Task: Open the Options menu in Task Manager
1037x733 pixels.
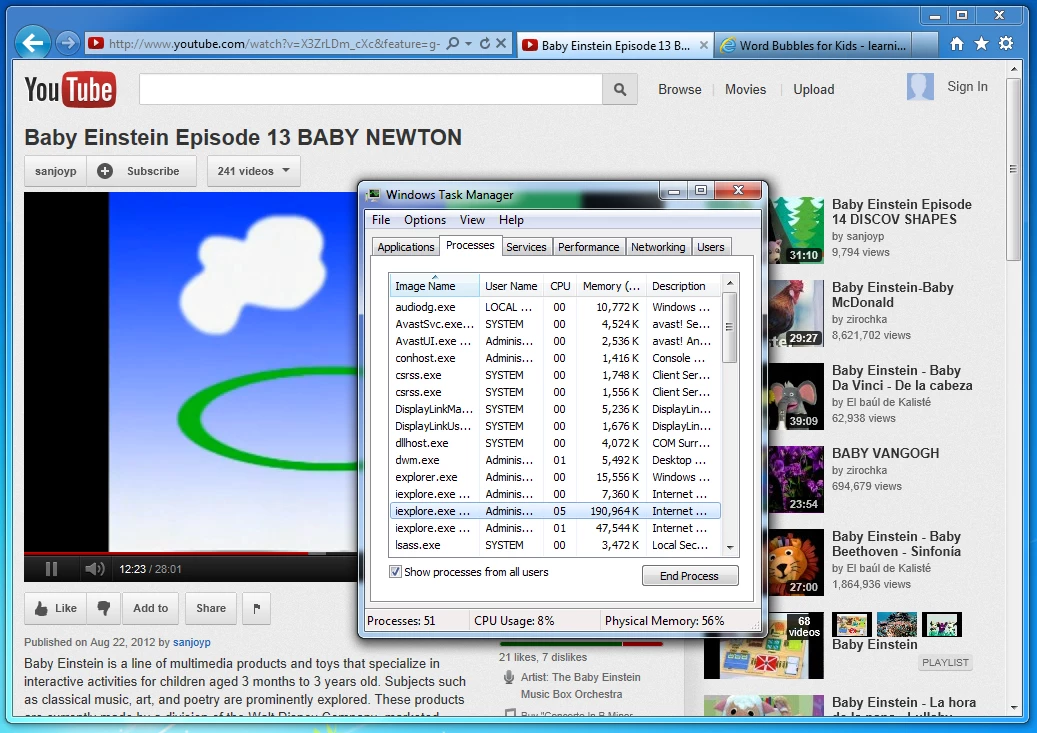Action: click(425, 220)
